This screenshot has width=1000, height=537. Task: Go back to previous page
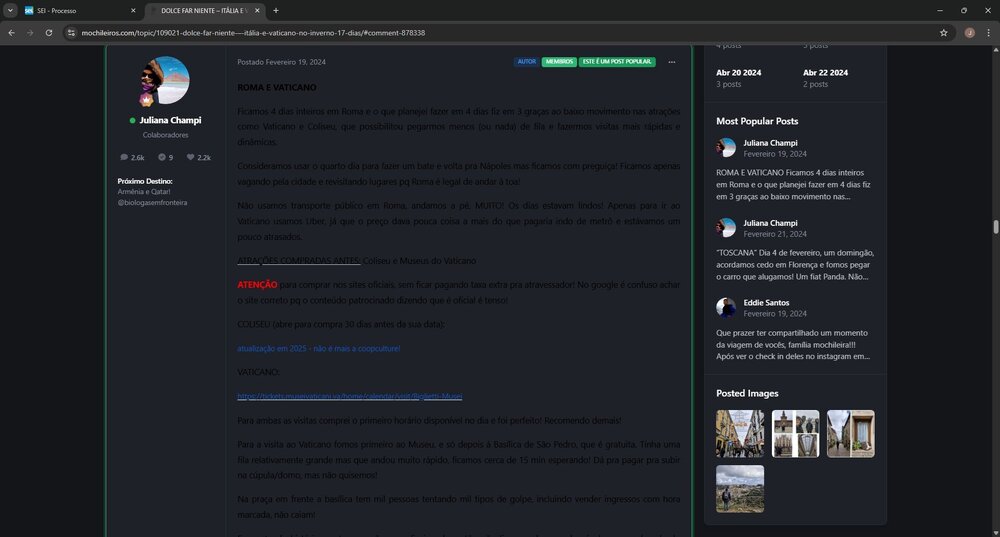pos(11,32)
